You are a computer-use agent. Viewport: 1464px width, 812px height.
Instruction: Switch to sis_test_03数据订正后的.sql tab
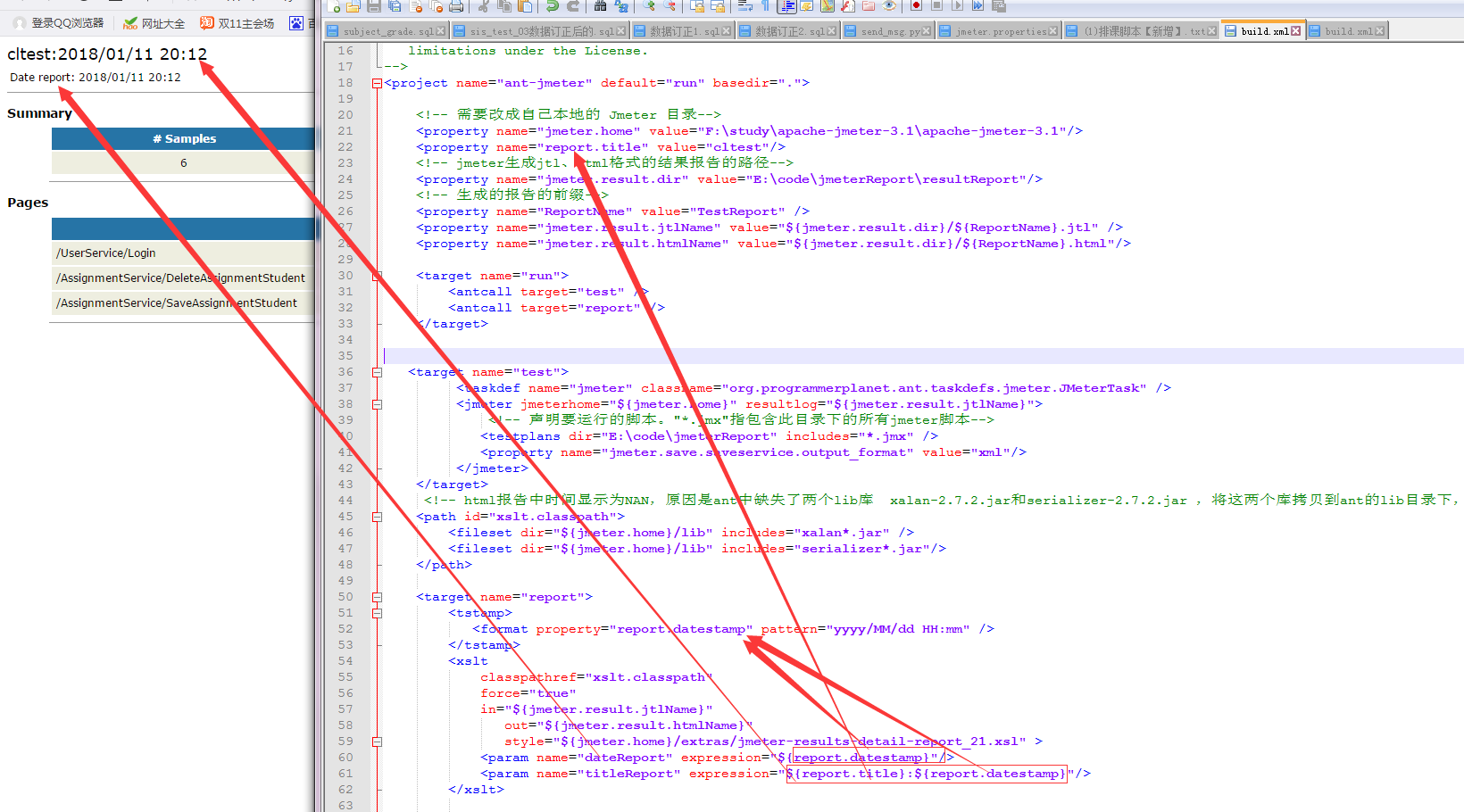click(540, 31)
